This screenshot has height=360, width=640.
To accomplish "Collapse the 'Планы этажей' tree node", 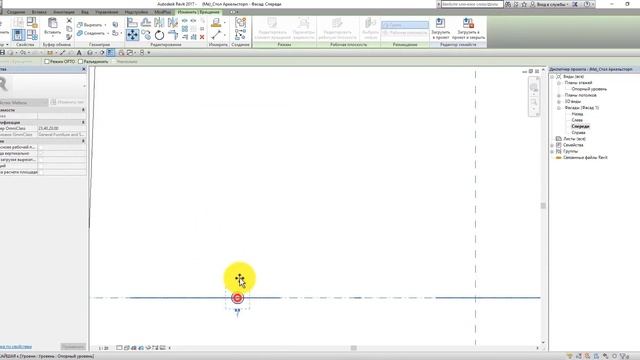I will point(559,83).
